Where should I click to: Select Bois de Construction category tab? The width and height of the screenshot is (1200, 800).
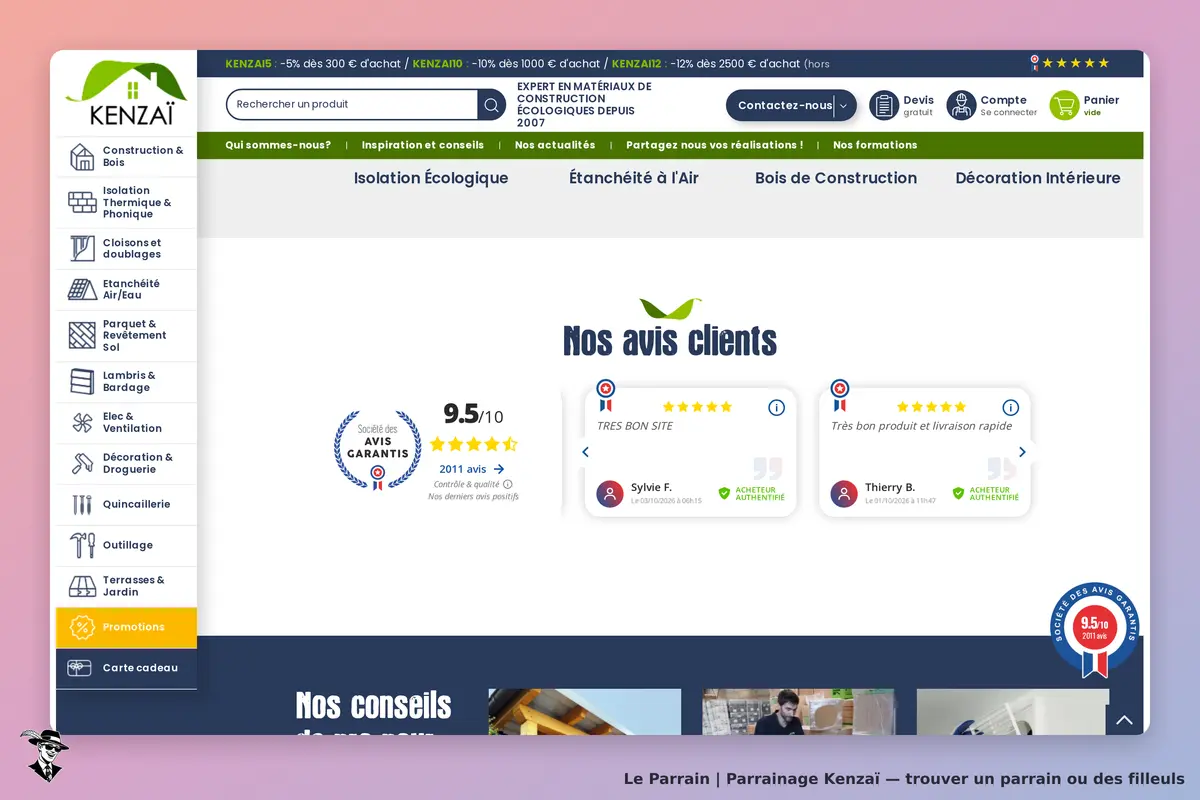[x=836, y=178]
